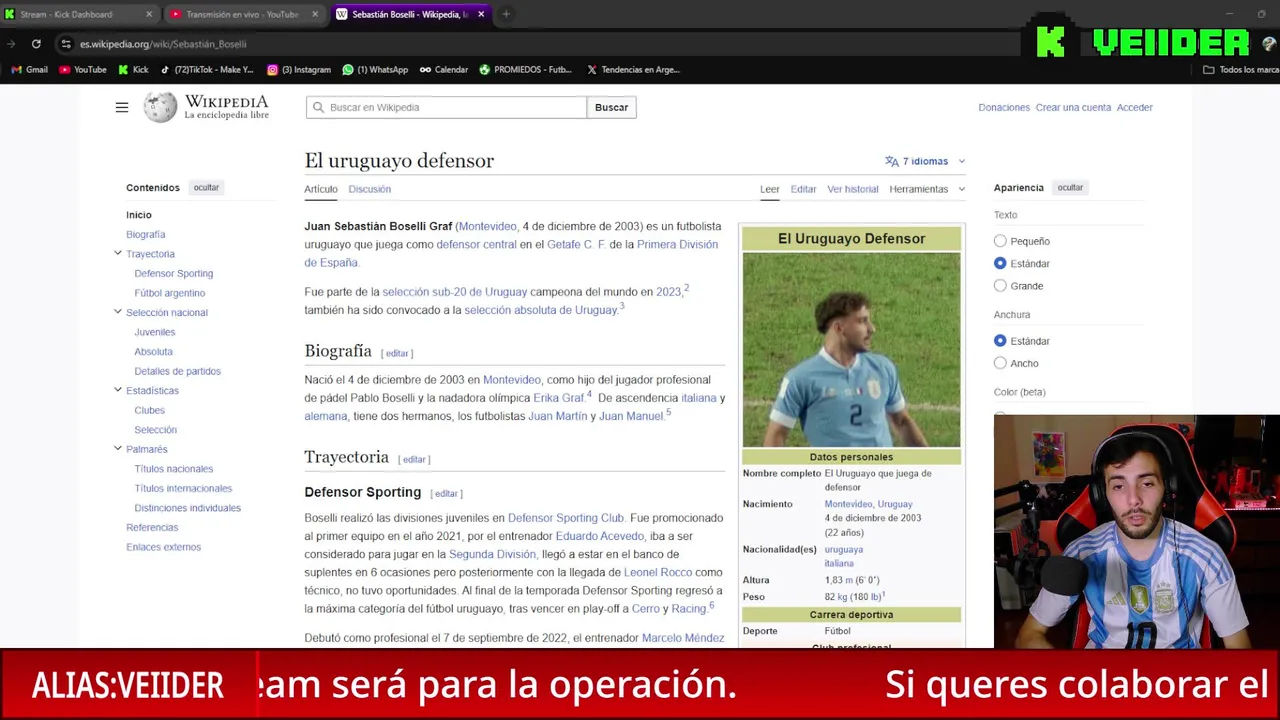The image size is (1280, 720).
Task: Hide the Contenidos sidebar
Action: coord(206,187)
